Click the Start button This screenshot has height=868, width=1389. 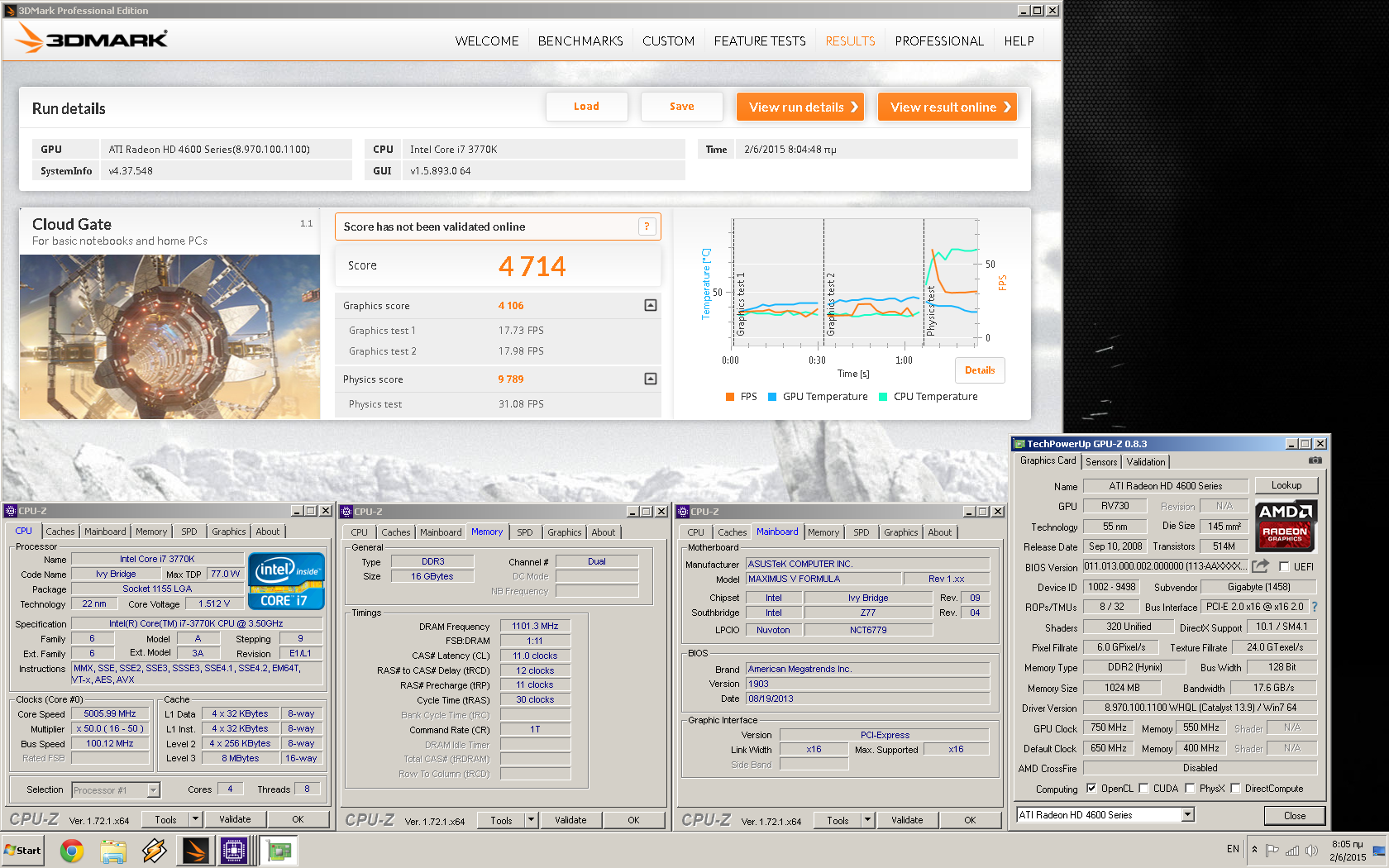pos(23,850)
